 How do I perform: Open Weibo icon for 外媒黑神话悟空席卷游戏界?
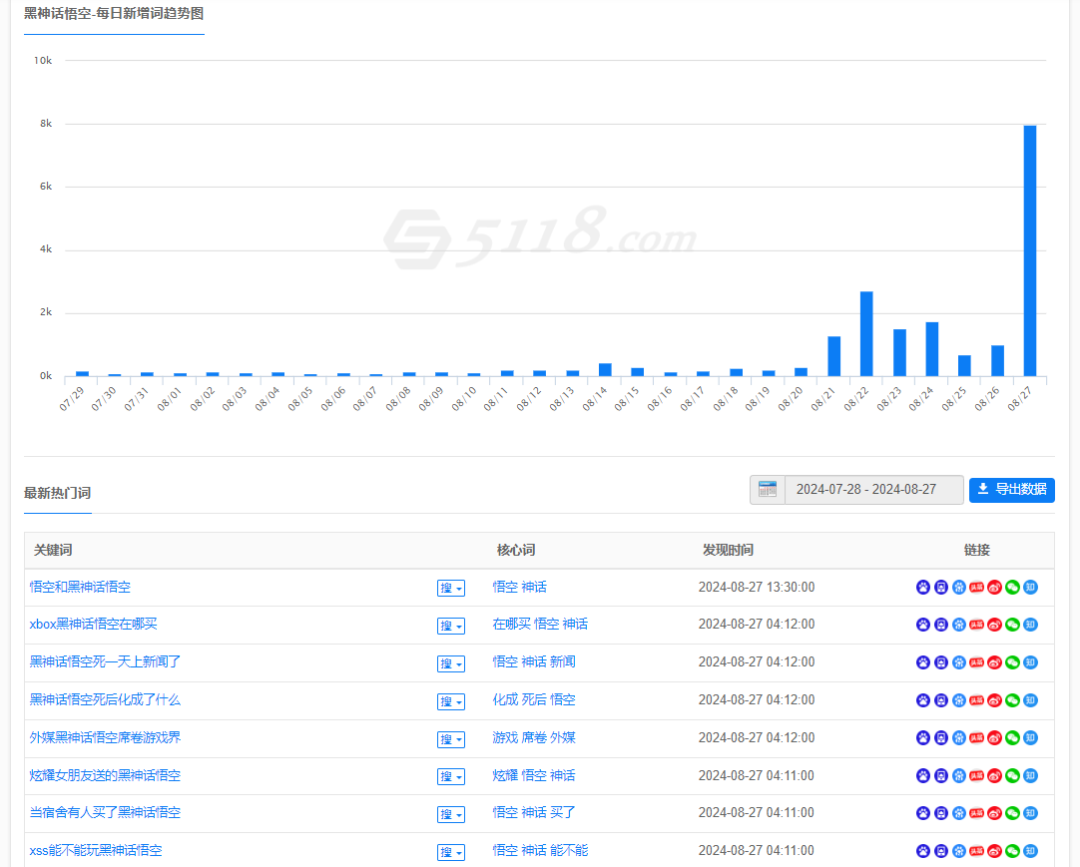995,738
